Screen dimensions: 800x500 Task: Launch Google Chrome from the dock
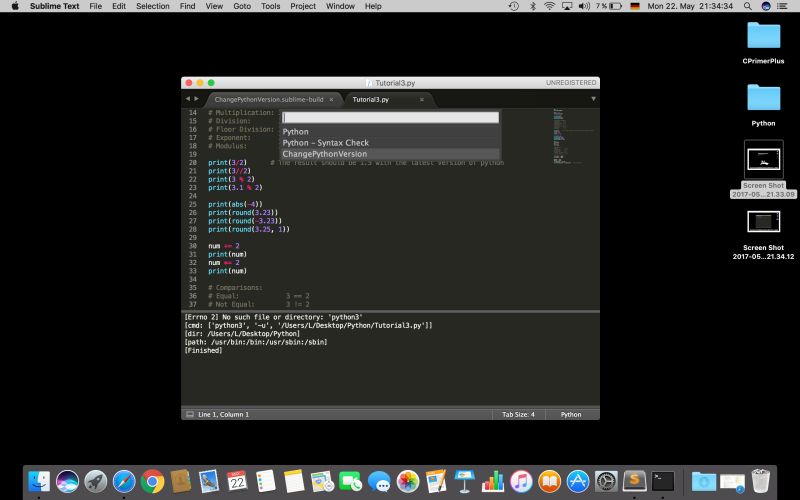point(152,481)
